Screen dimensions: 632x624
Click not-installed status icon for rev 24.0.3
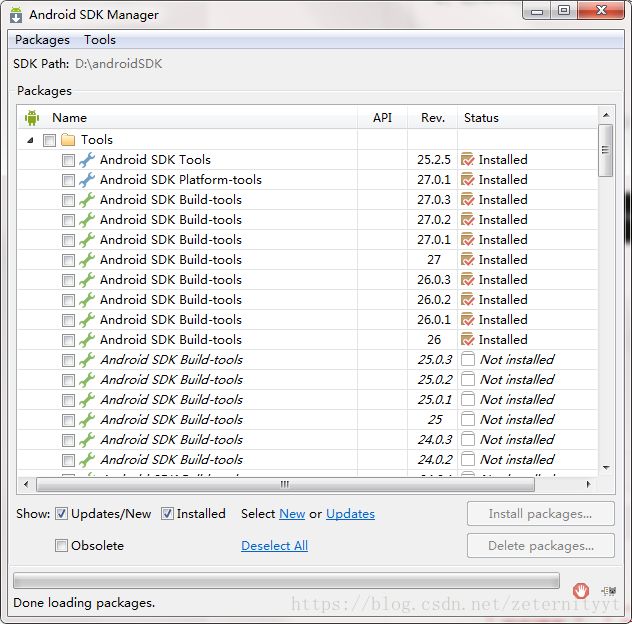(468, 439)
